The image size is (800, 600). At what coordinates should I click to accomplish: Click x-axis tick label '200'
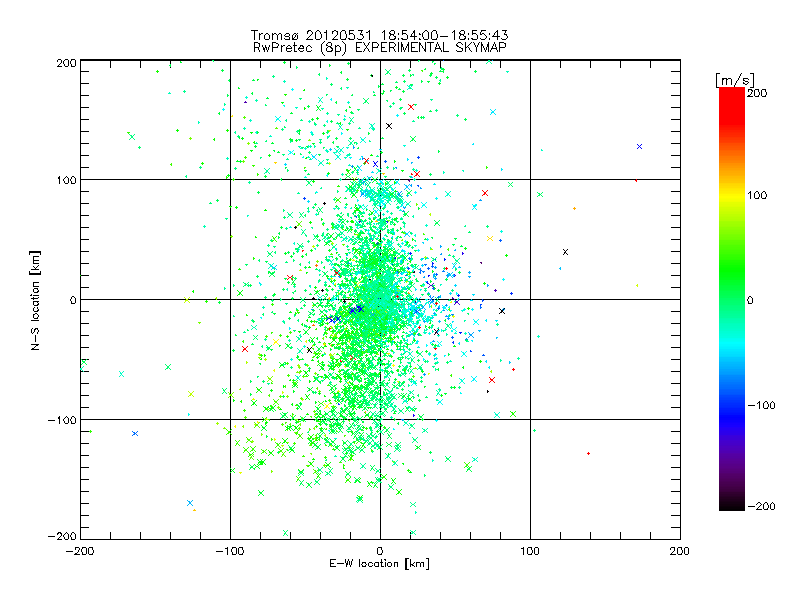680,551
